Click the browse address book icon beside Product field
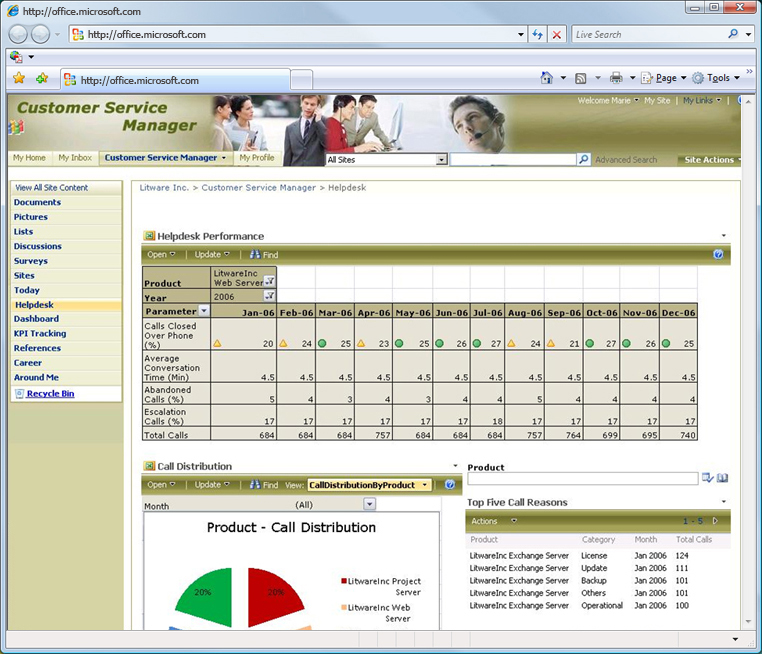The height and width of the screenshot is (654, 762). point(722,479)
